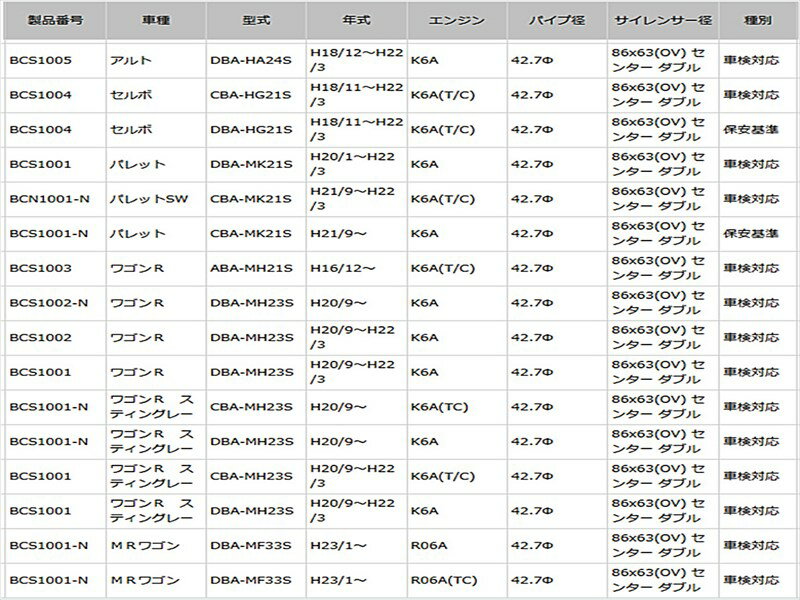
Task: Click product number BCS1005
Action: [40, 60]
